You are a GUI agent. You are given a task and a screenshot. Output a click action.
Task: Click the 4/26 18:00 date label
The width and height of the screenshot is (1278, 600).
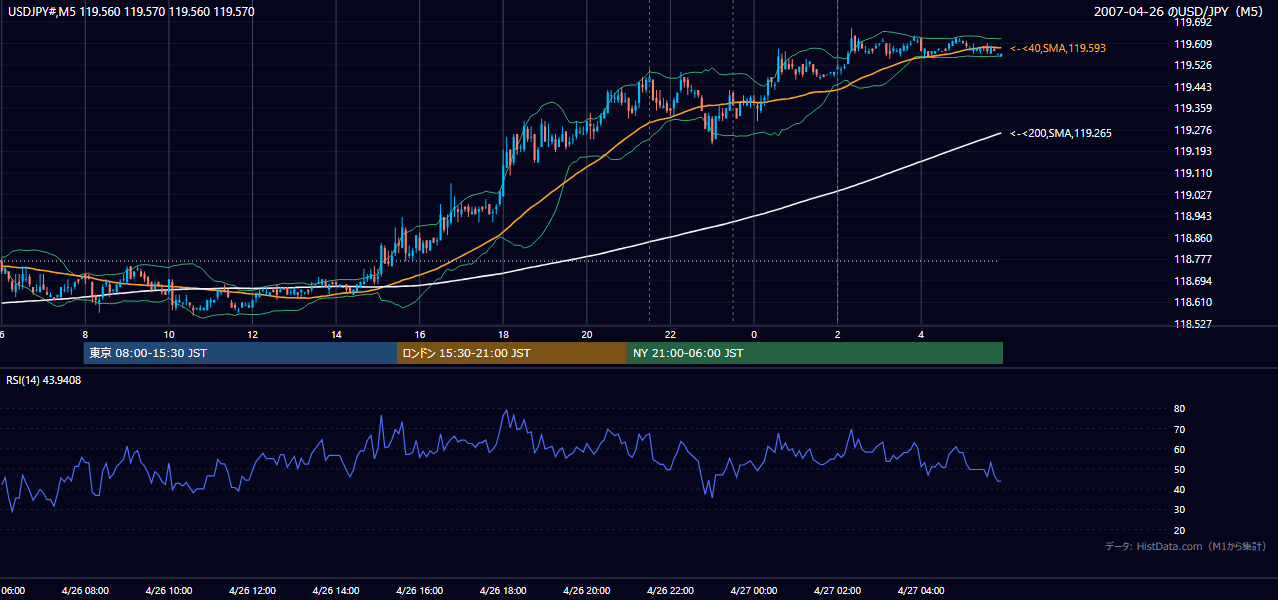coord(502,591)
